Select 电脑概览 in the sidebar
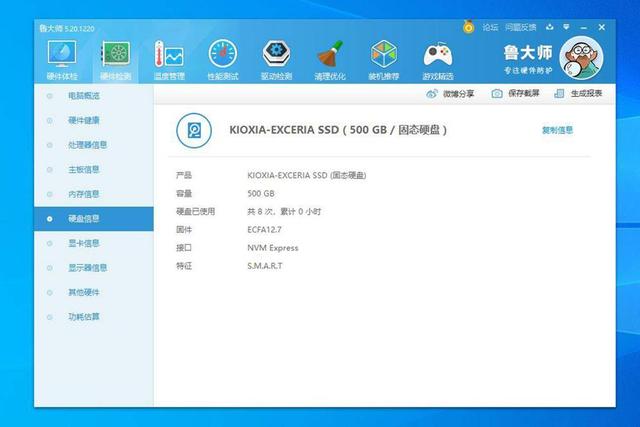The image size is (640, 427). [94, 96]
